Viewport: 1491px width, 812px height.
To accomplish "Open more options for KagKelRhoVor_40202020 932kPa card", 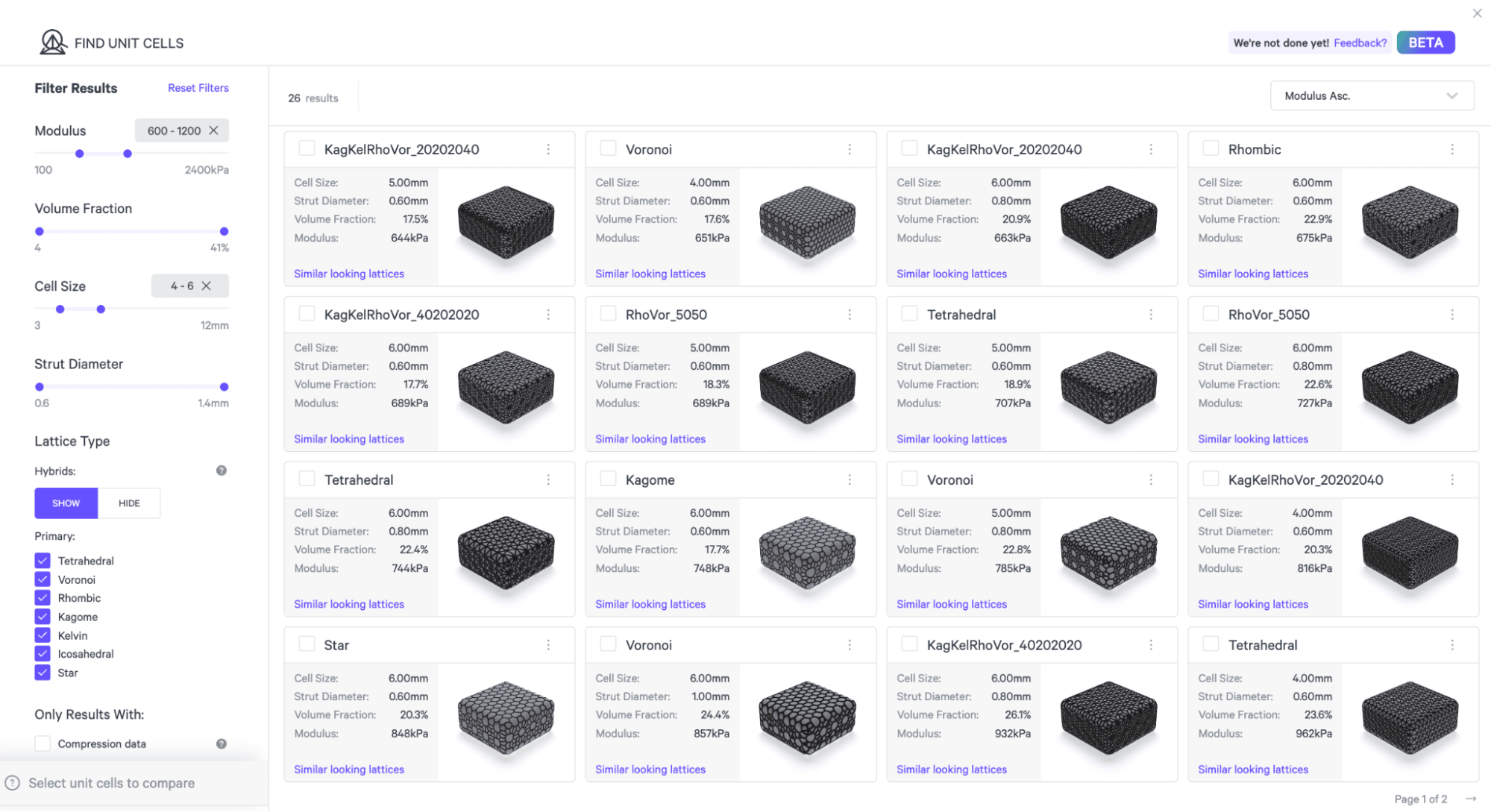I will point(1151,644).
